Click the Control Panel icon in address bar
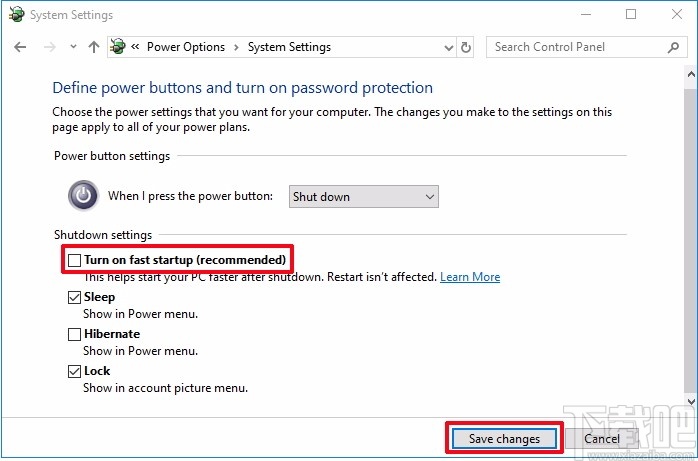This screenshot has width=698, height=461. pos(119,47)
